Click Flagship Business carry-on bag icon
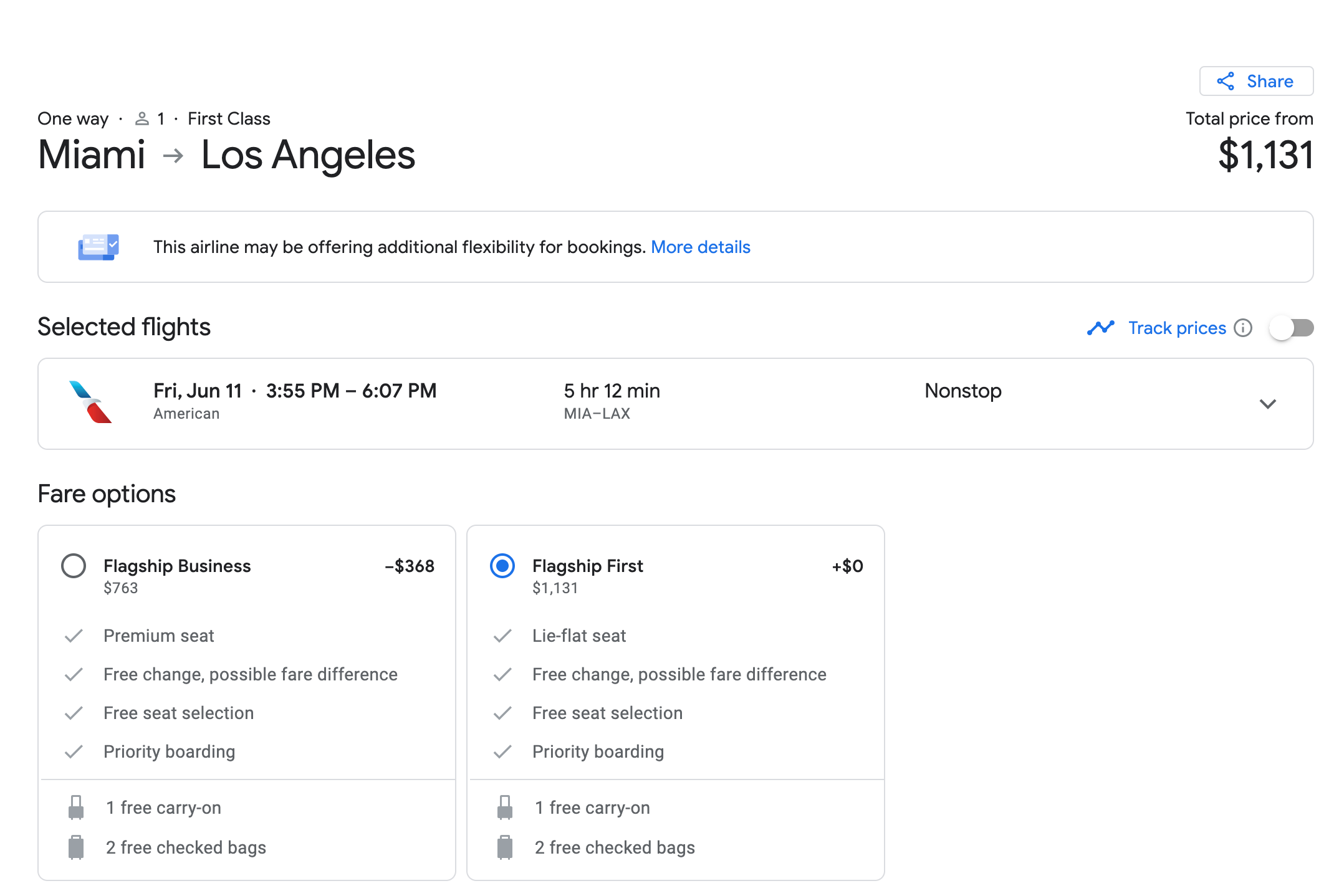Viewport: 1339px width, 896px height. (x=76, y=808)
